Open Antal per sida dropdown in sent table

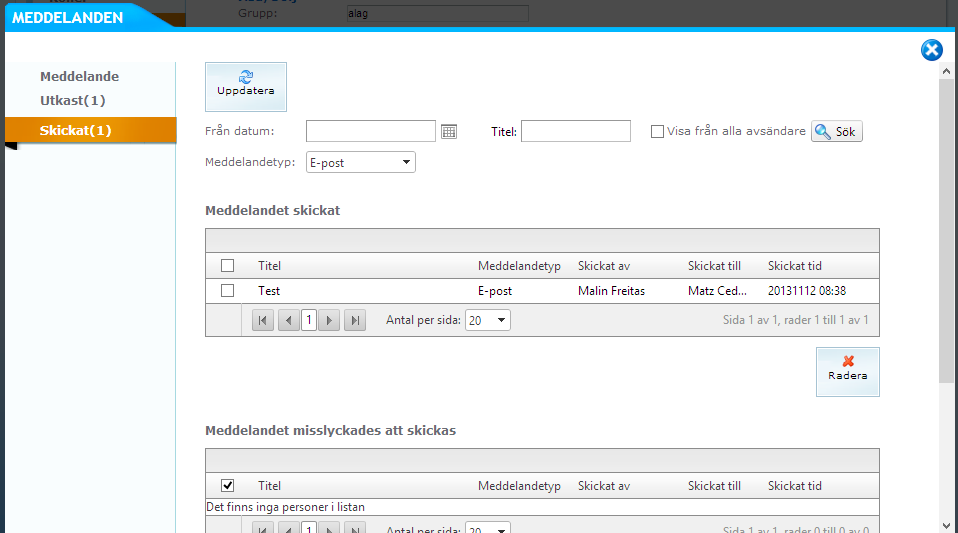point(488,320)
